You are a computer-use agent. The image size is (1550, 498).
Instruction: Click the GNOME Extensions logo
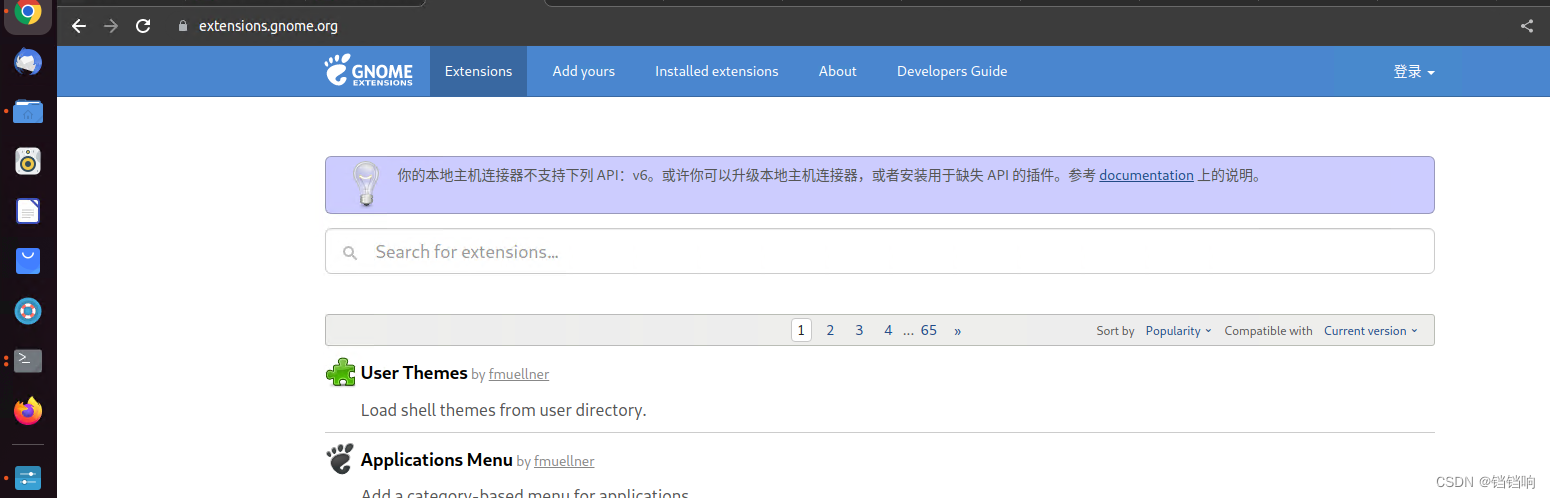368,71
